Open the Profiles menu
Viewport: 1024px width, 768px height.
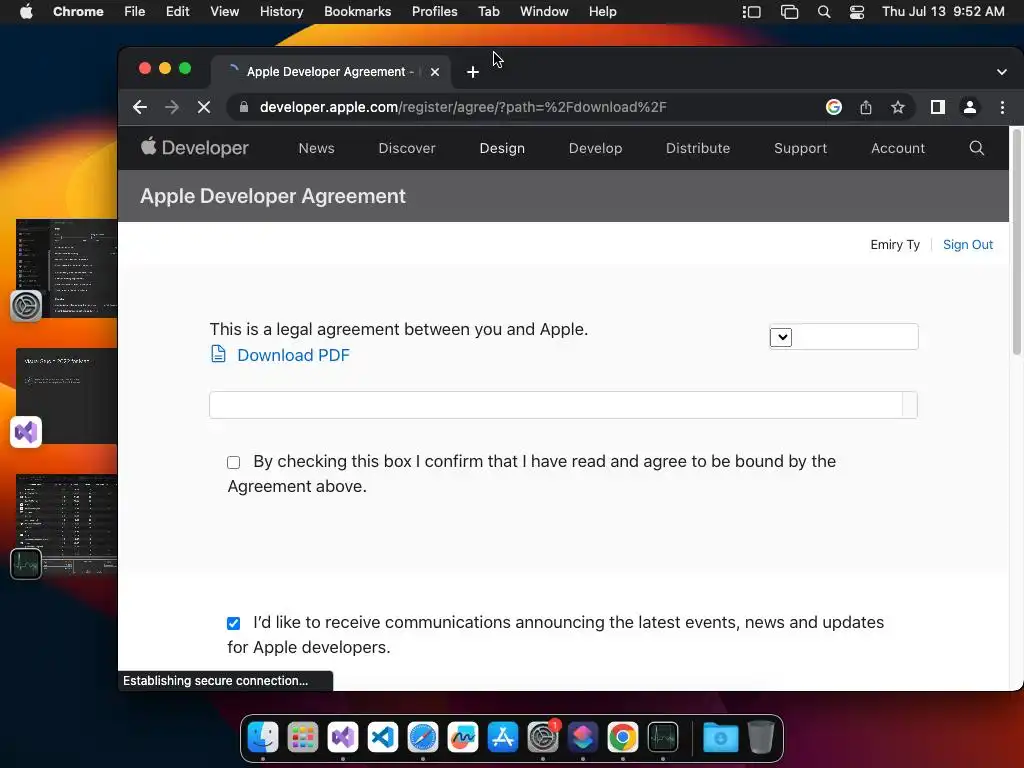(434, 11)
